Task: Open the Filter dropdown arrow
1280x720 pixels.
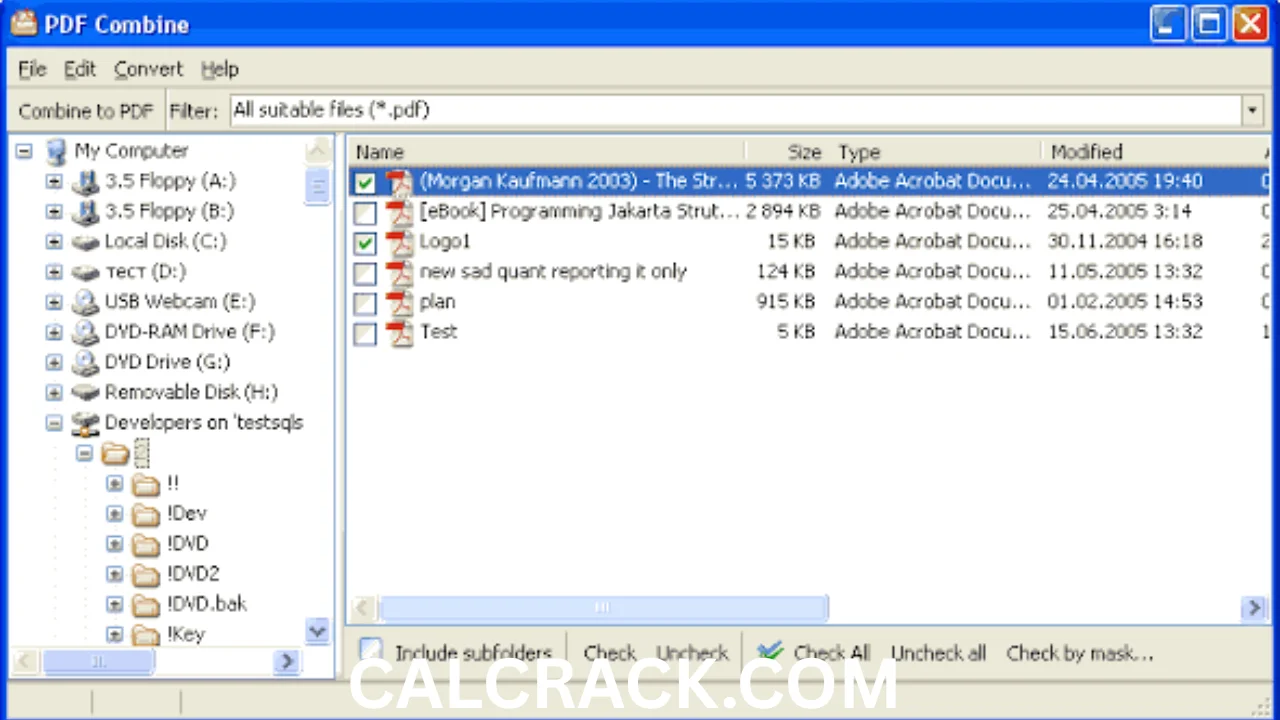Action: (1252, 110)
